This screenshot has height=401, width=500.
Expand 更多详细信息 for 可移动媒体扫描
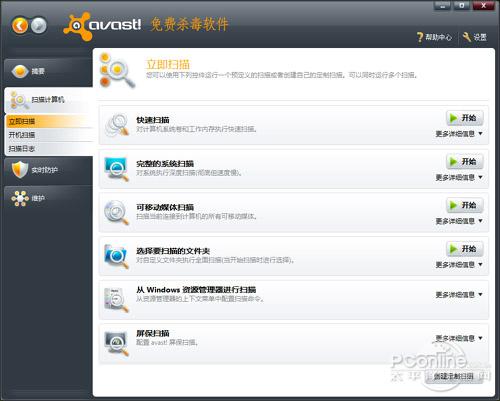pos(459,221)
